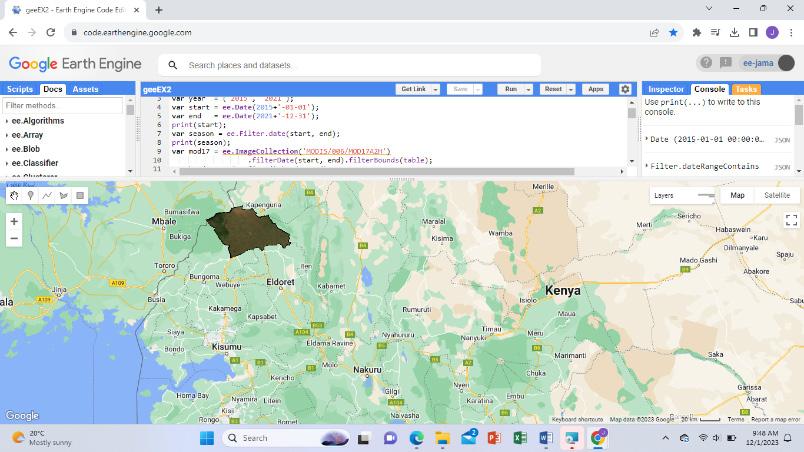Click the code editor horizontal scrollbar
The width and height of the screenshot is (804, 452).
coord(377,171)
